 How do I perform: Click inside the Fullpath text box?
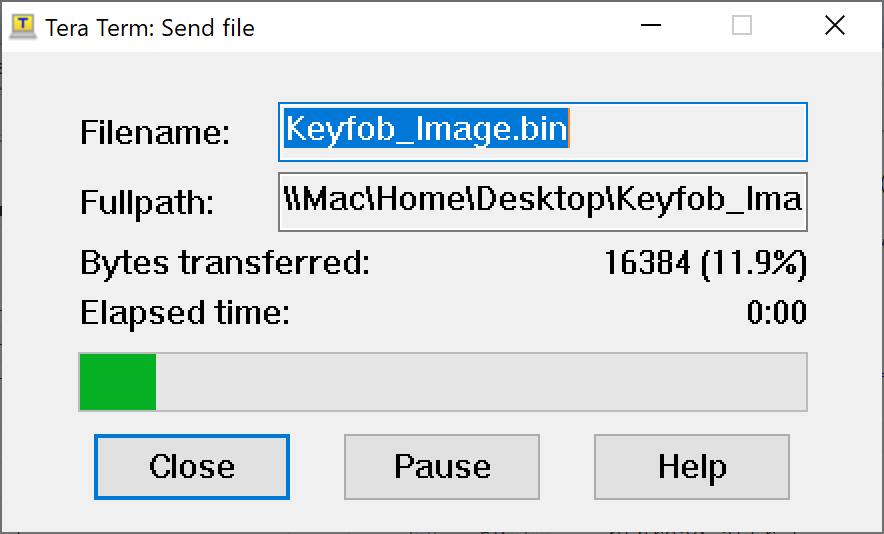pyautogui.click(x=542, y=201)
